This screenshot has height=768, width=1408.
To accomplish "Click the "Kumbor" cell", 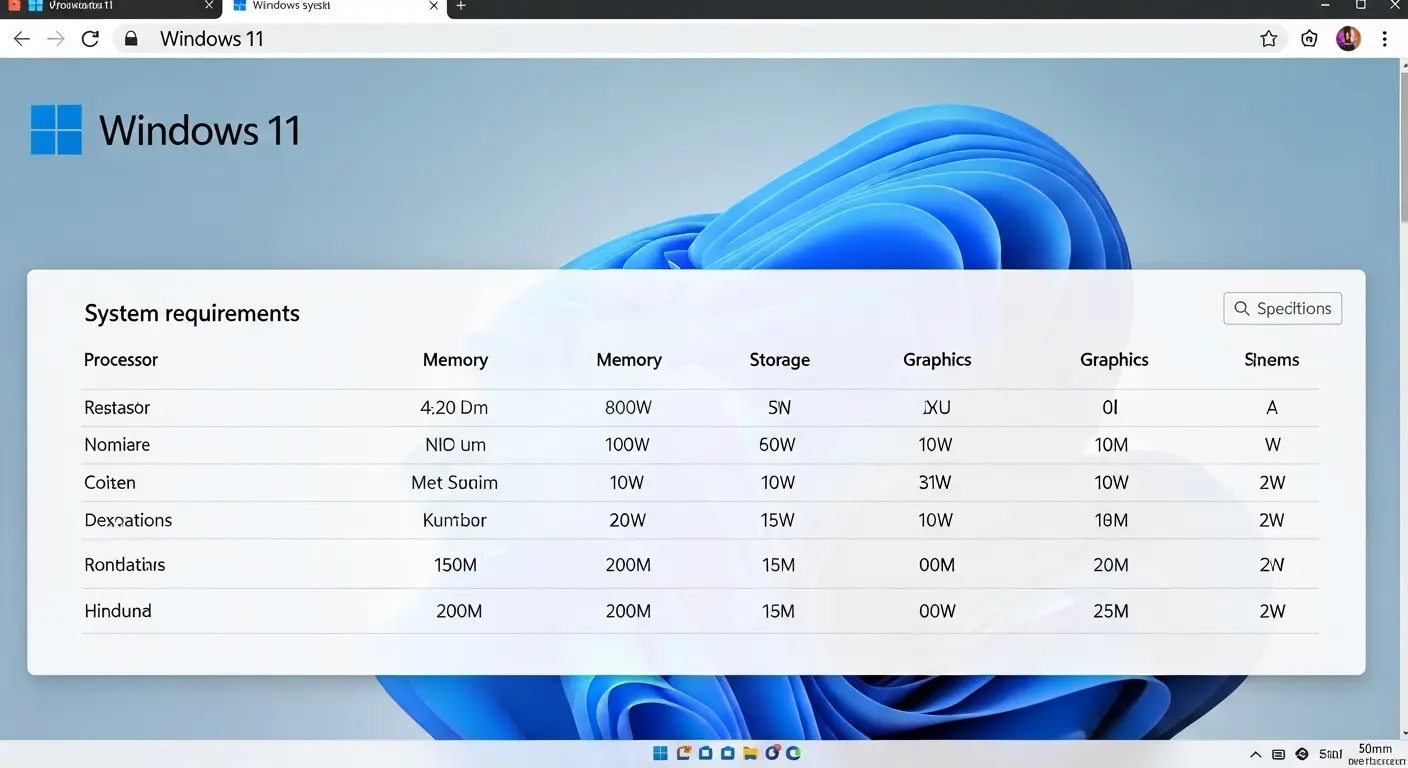I will click(455, 520).
